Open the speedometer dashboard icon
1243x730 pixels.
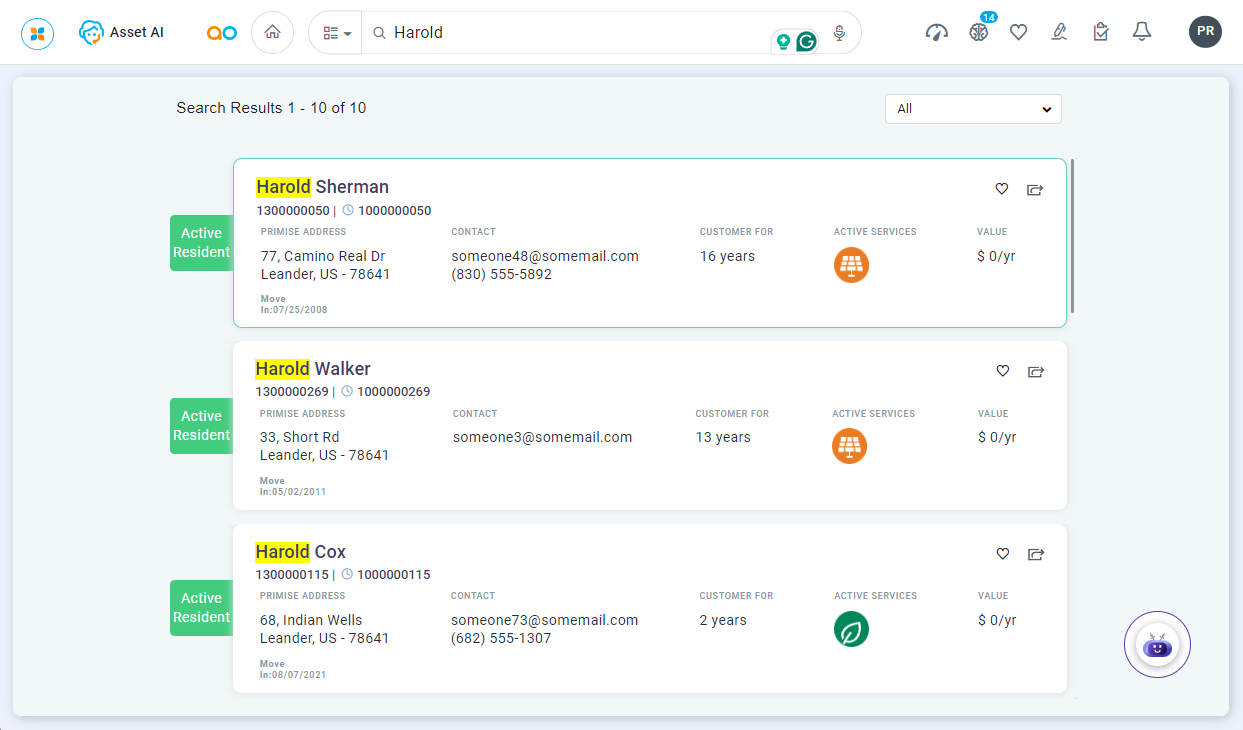[x=936, y=32]
